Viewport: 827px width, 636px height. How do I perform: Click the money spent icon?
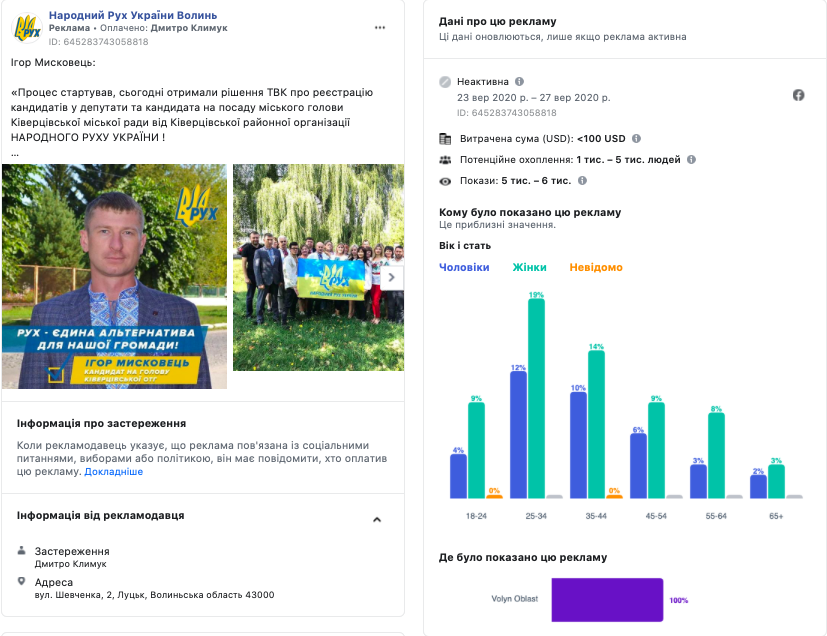click(x=445, y=139)
